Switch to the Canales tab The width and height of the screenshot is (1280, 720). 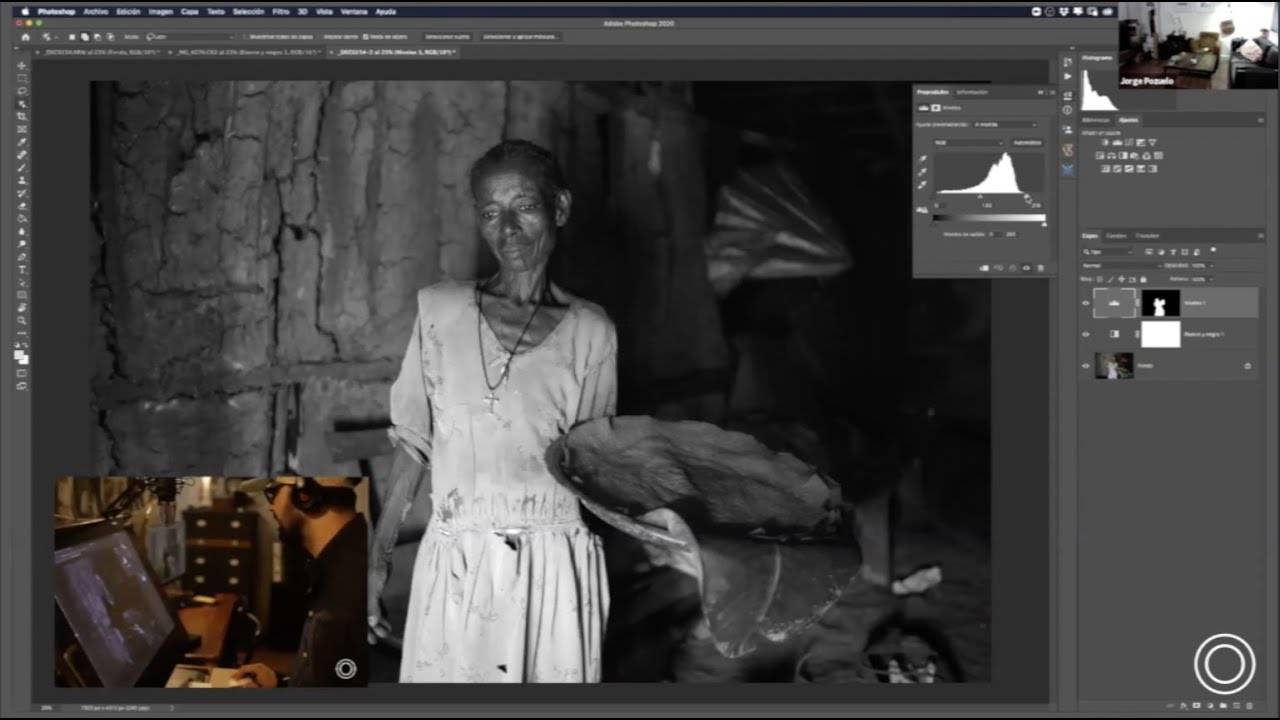click(1116, 236)
